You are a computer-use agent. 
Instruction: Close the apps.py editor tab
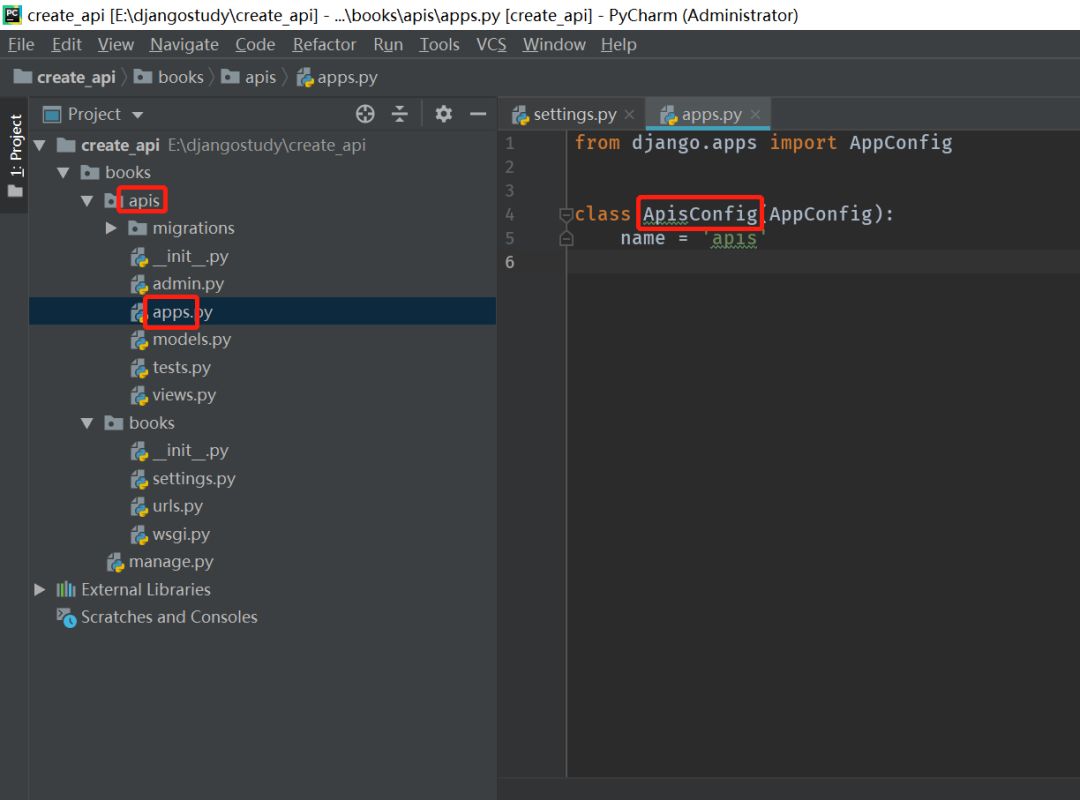756,114
